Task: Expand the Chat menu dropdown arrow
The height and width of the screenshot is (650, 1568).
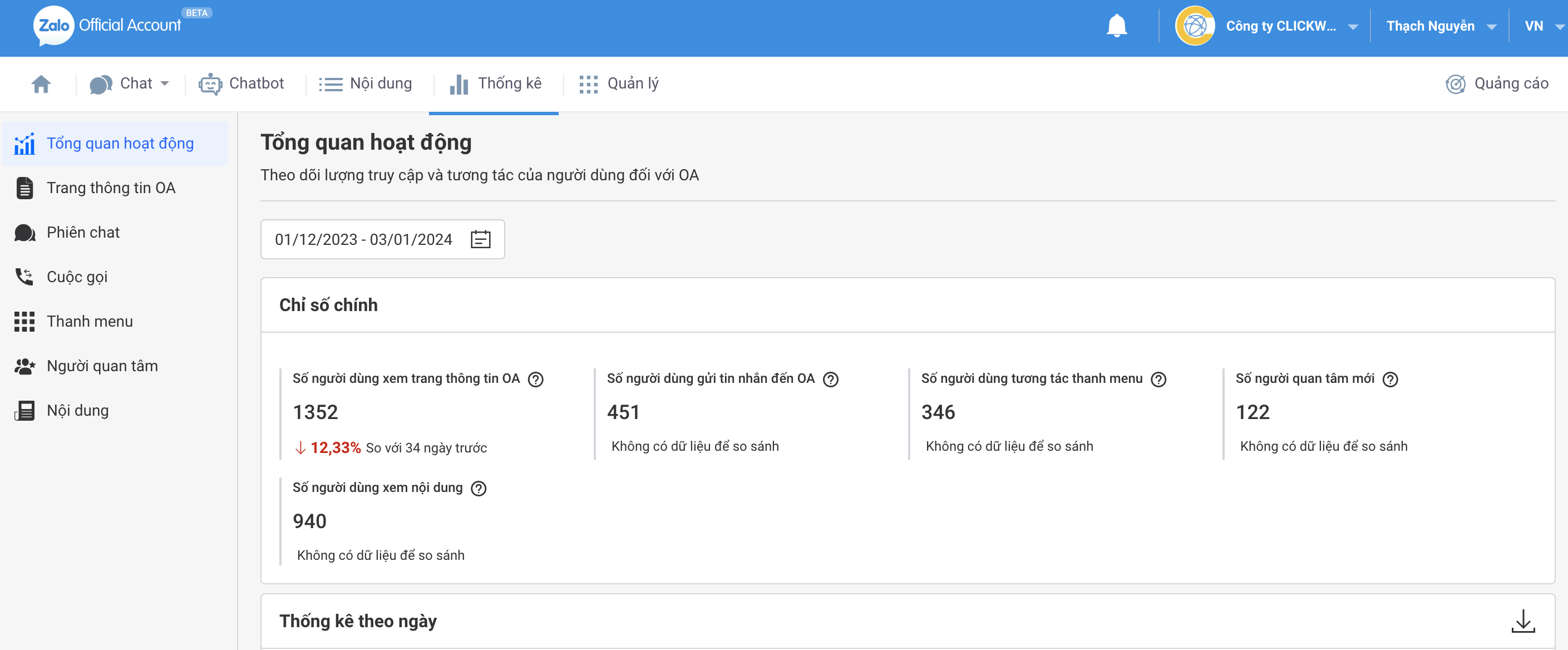Action: point(164,83)
